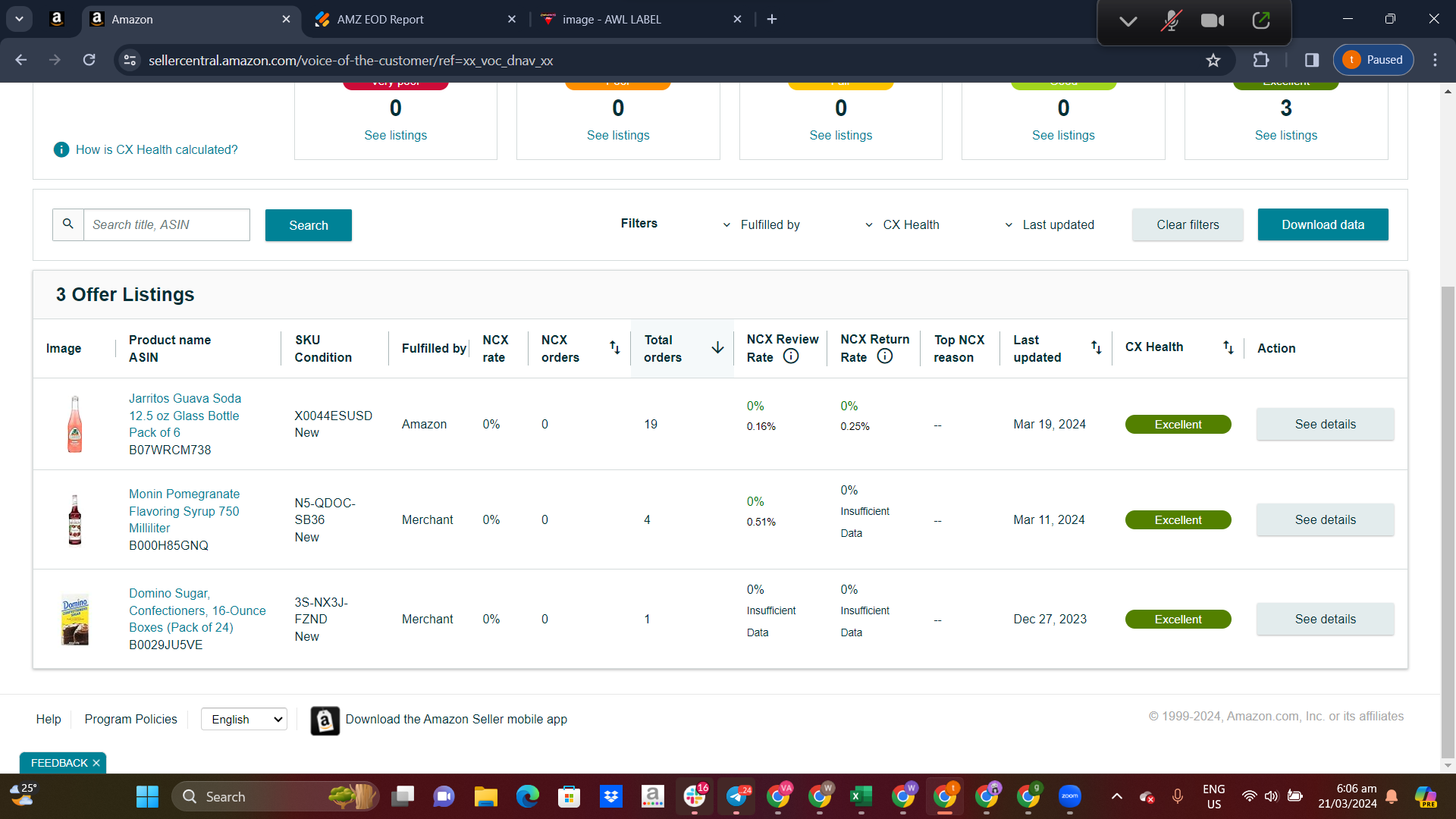The width and height of the screenshot is (1456, 819).
Task: Open the pinned Amazon tab
Action: [57, 19]
